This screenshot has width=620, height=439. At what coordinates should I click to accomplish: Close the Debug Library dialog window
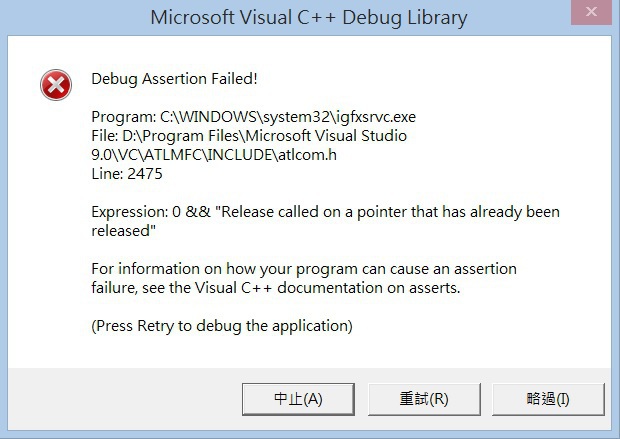pyautogui.click(x=591, y=12)
